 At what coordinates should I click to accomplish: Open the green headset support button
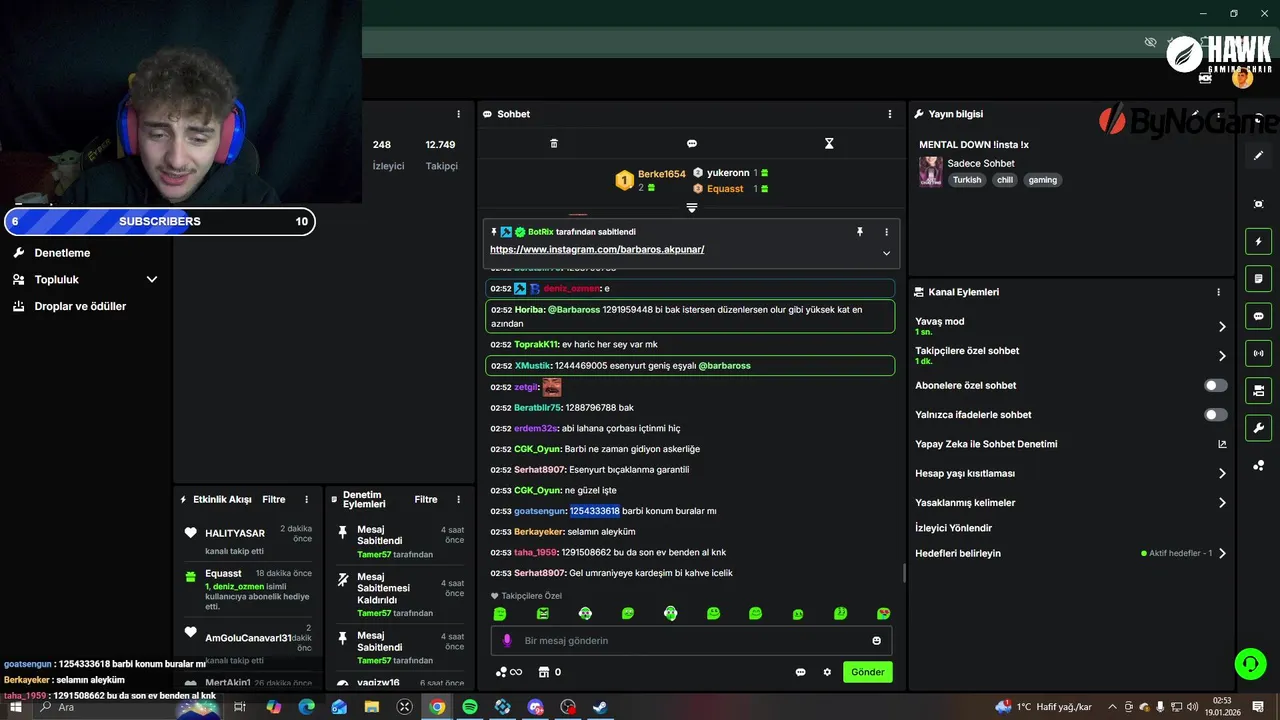point(1249,663)
